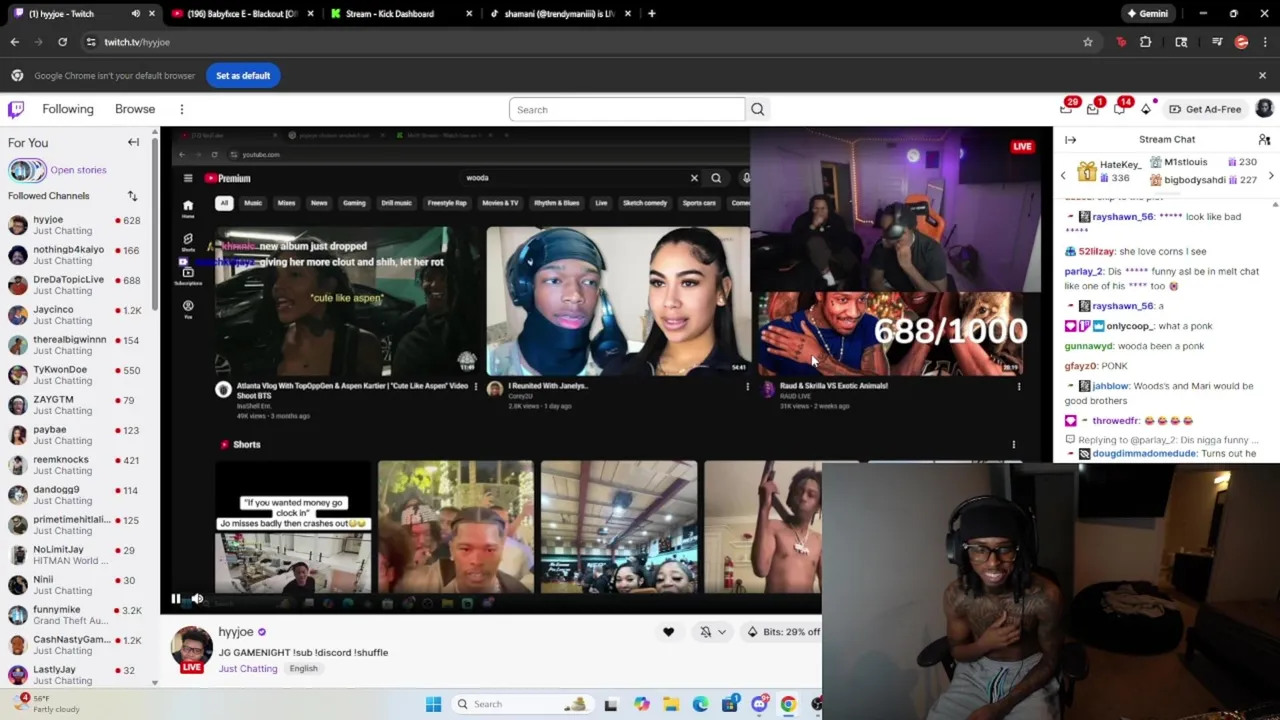Click chat user onlycoop_ name
Screen dimensions: 1280x720
[x=1129, y=326]
